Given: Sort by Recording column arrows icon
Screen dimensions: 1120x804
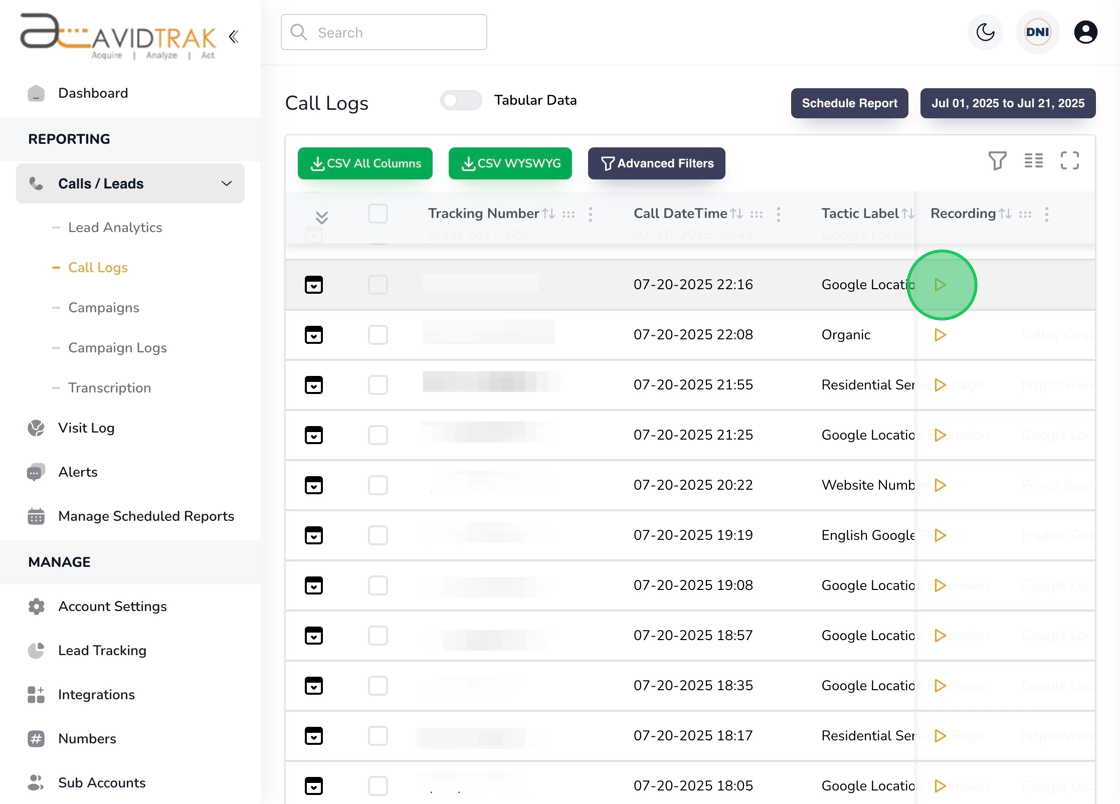Looking at the screenshot, I should click(x=1005, y=213).
